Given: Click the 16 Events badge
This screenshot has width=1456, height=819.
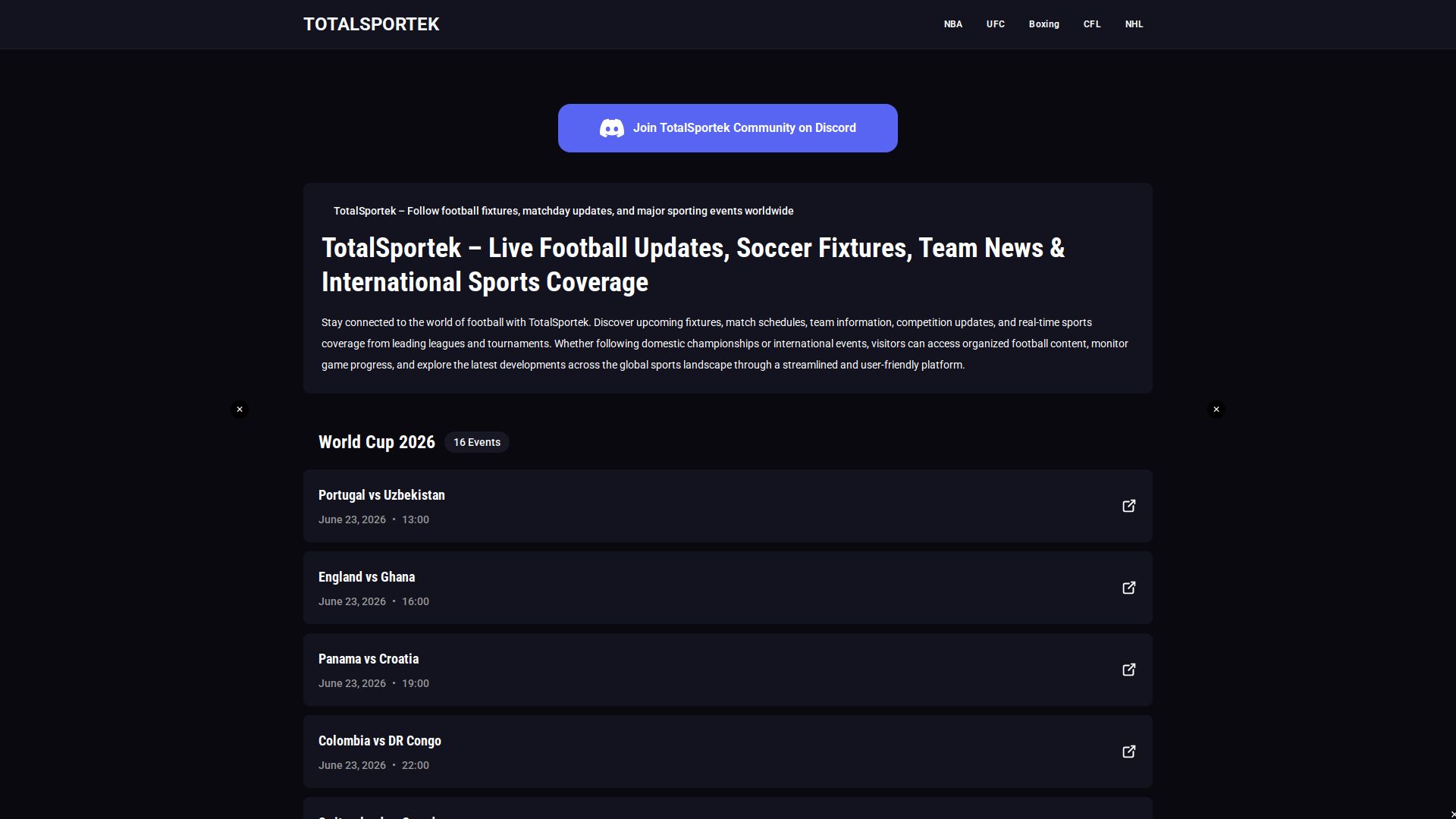Looking at the screenshot, I should point(477,442).
